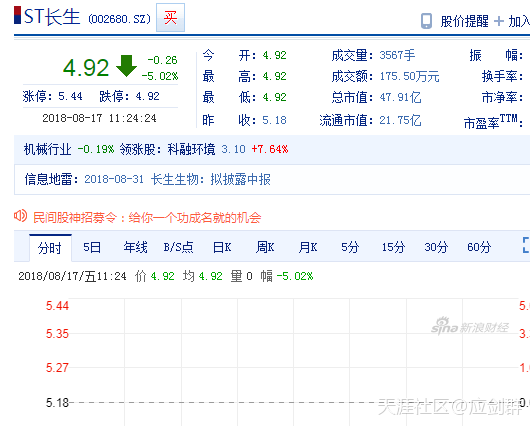Click the current price 4.92 in large text

pos(86,68)
